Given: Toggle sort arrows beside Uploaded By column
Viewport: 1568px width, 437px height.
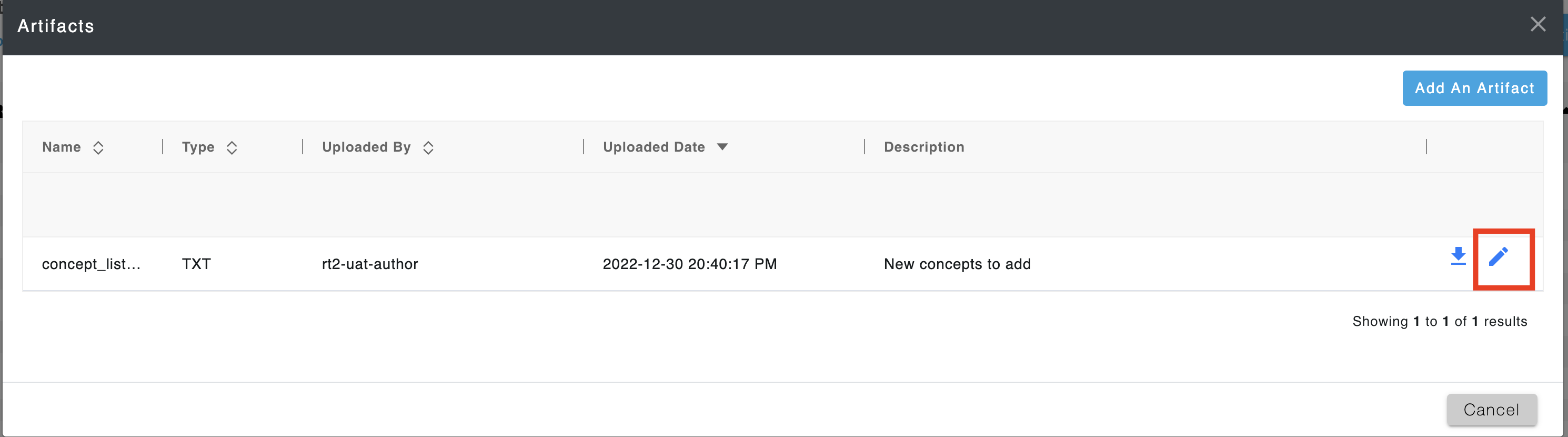Looking at the screenshot, I should coord(428,147).
